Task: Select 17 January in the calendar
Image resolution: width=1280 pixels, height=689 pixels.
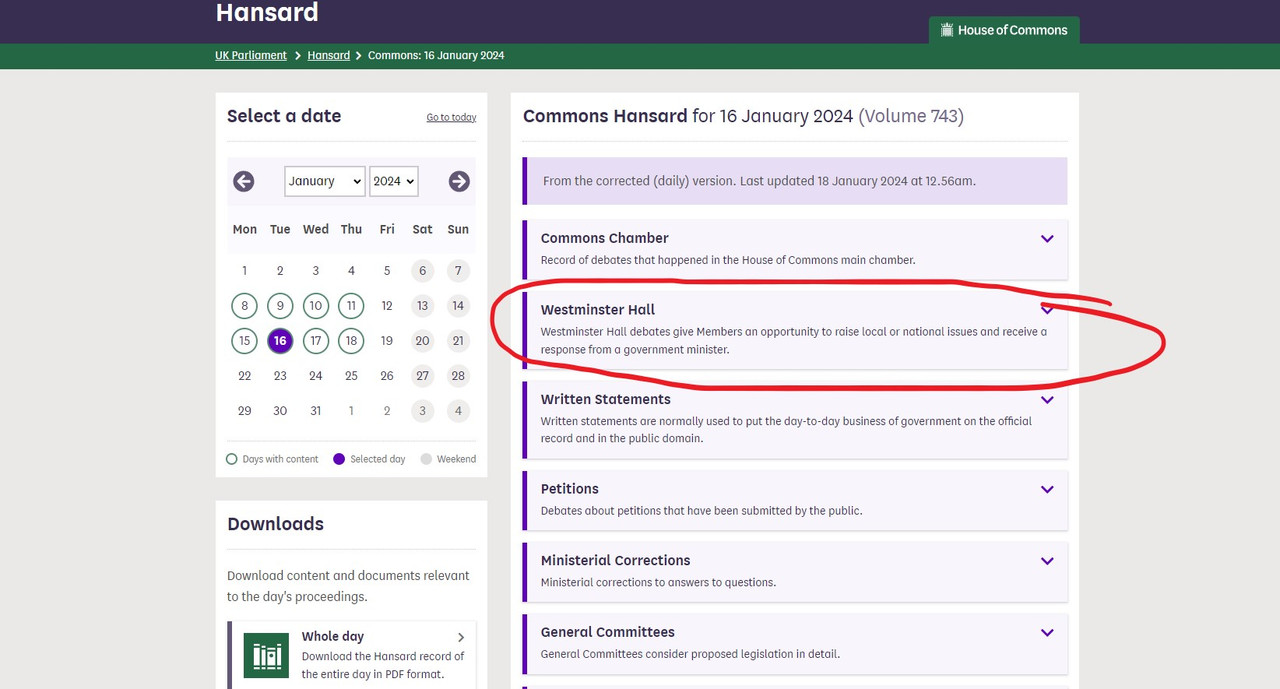Action: click(316, 341)
